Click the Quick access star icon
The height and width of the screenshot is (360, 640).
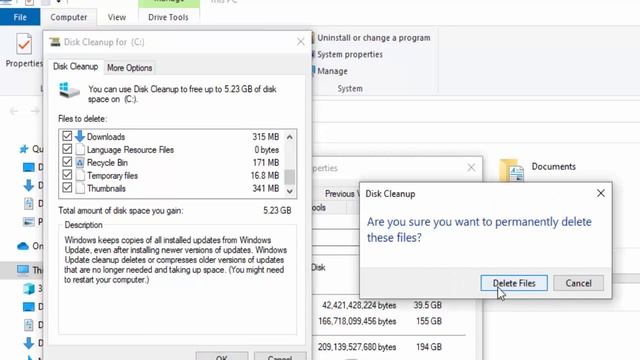point(24,149)
